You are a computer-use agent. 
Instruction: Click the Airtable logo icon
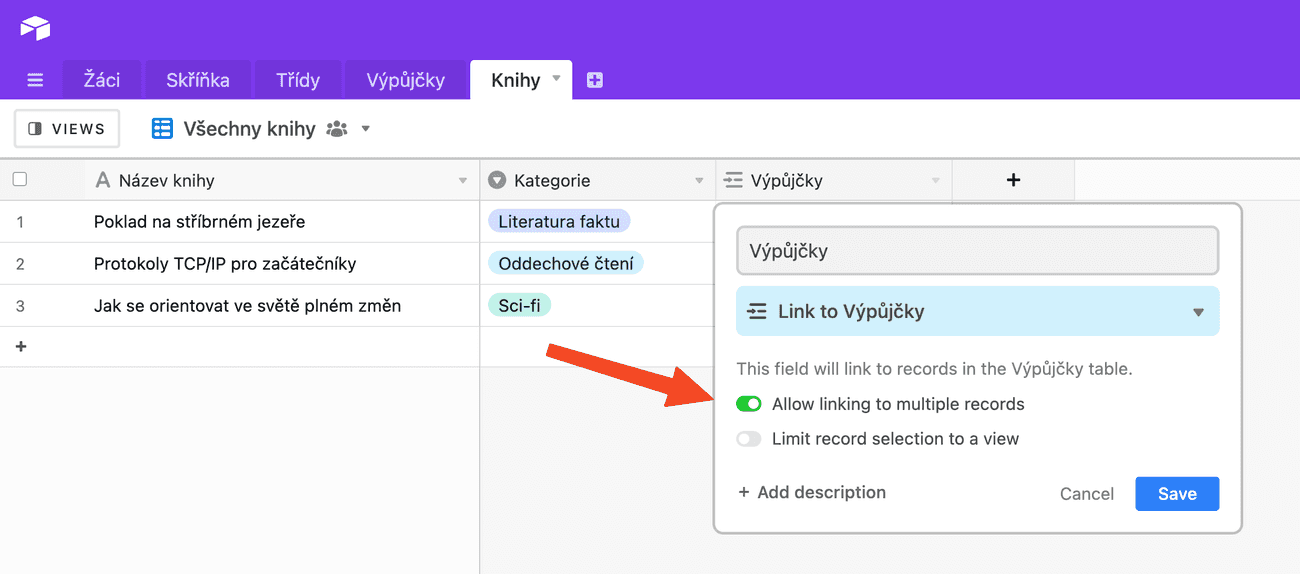[x=35, y=28]
